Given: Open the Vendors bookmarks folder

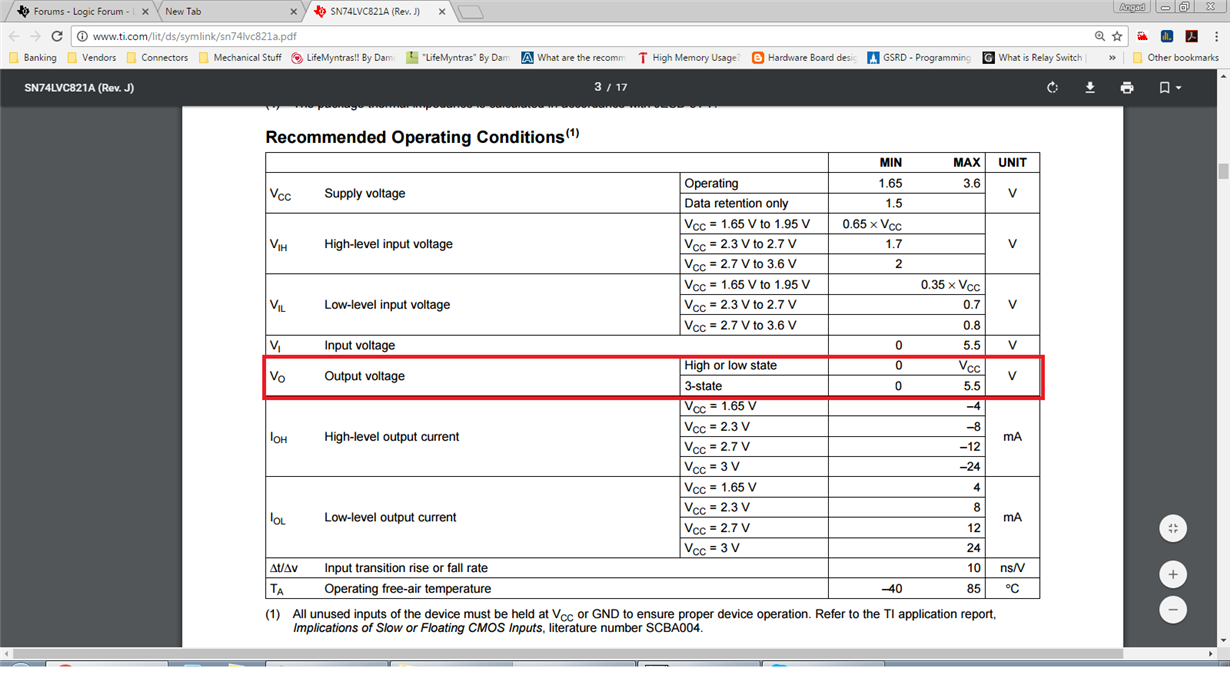Looking at the screenshot, I should pos(91,58).
